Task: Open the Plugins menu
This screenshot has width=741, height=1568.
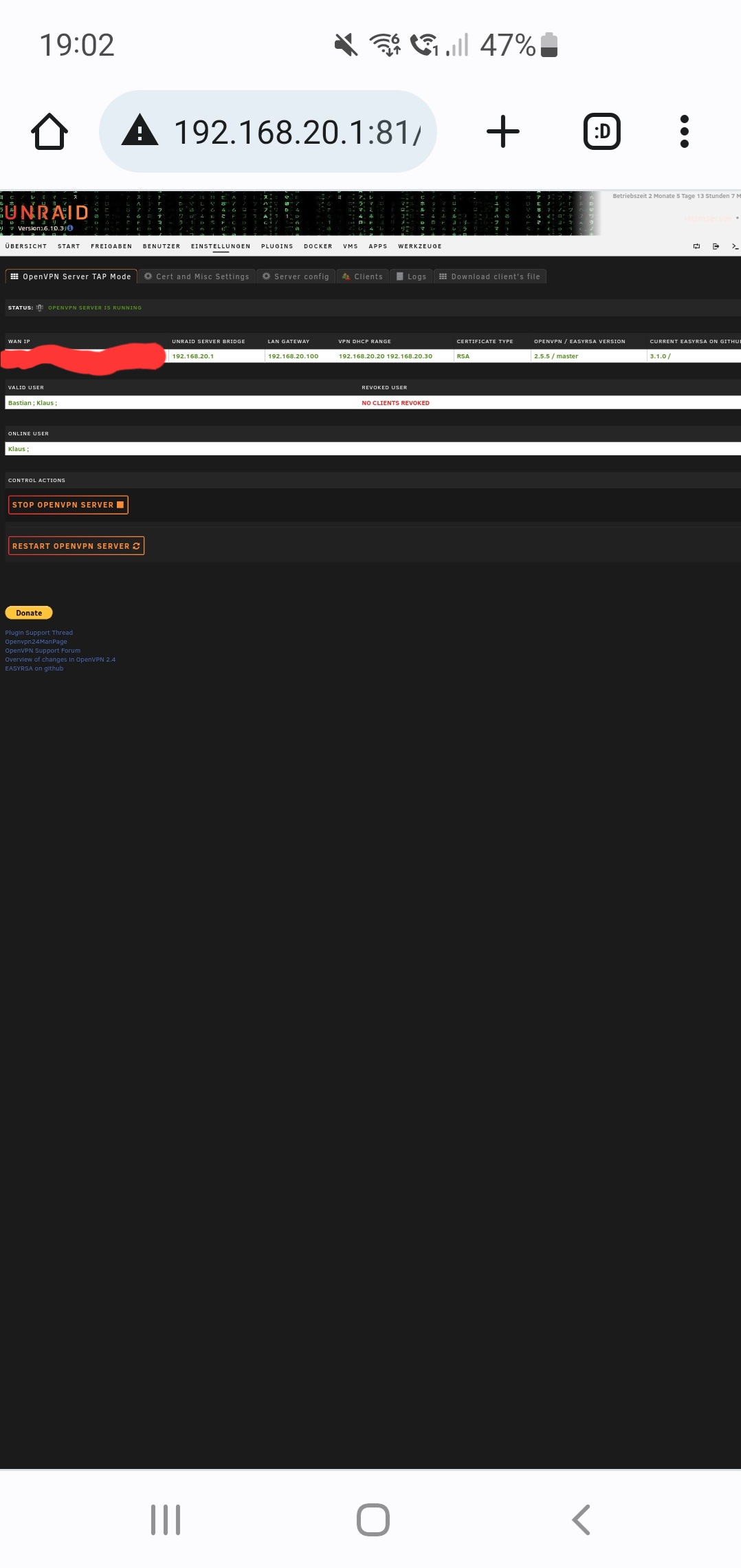Action: (x=277, y=246)
